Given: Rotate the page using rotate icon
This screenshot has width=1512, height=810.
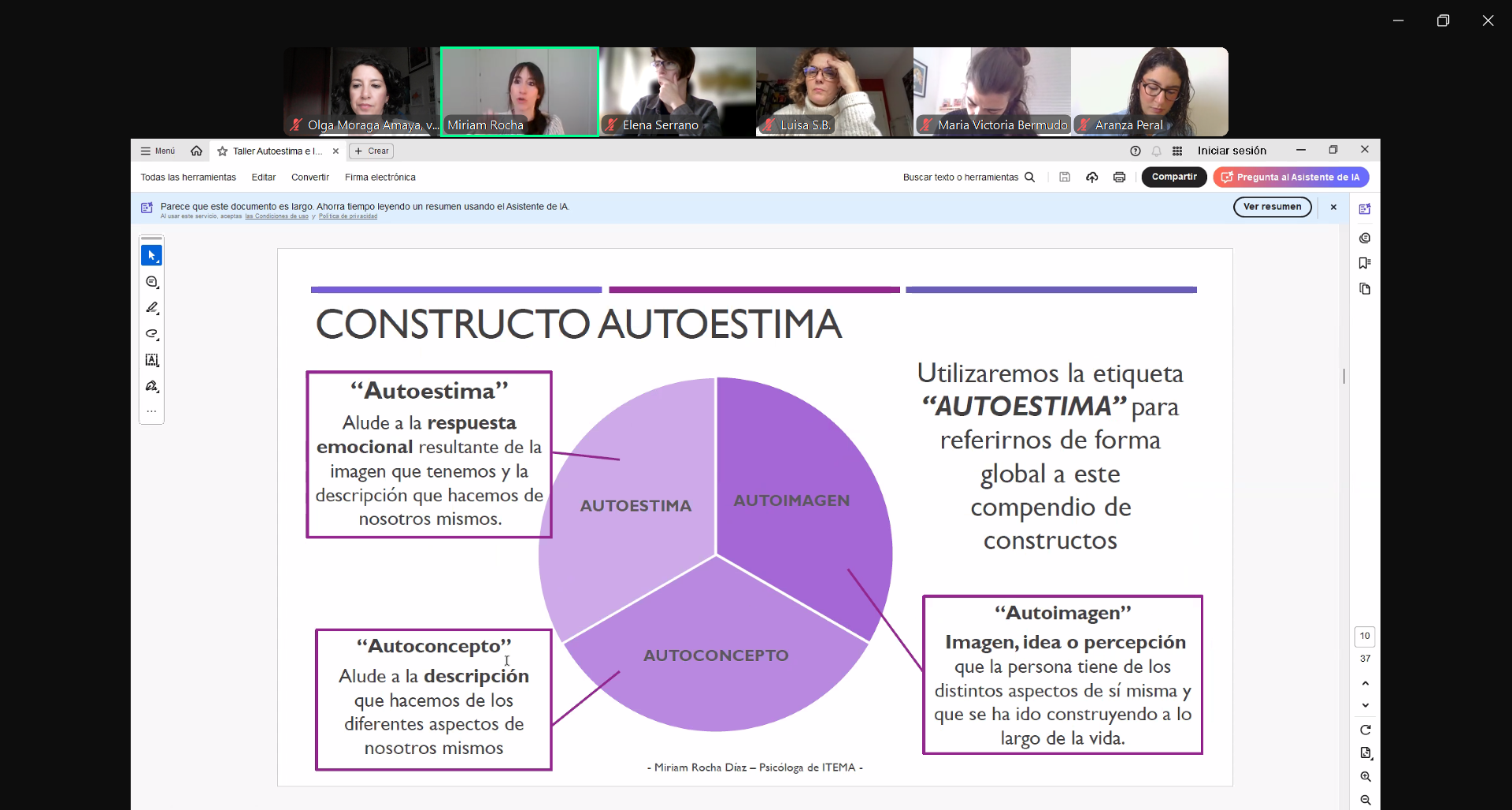Looking at the screenshot, I should click(1365, 730).
